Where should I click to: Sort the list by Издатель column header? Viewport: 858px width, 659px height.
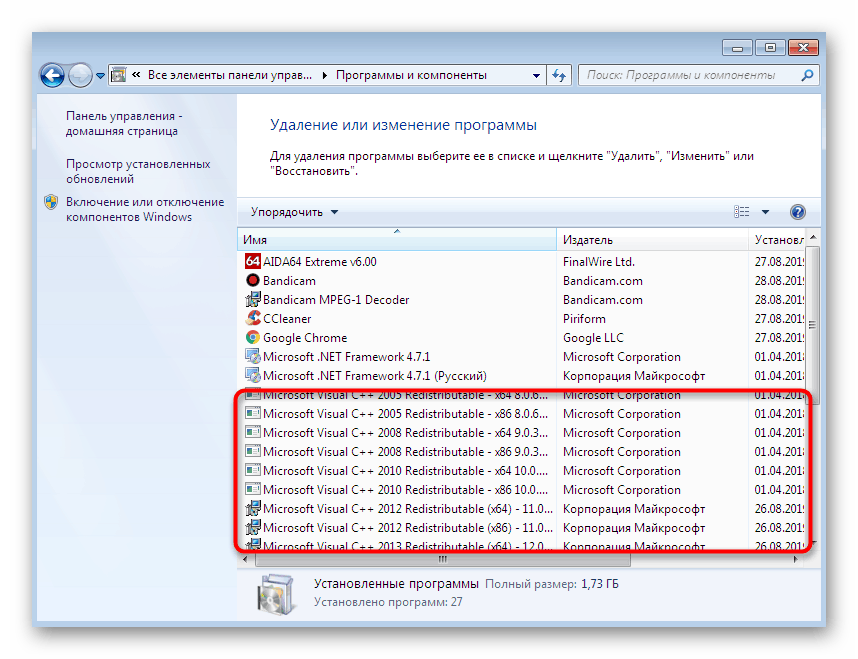(652, 240)
